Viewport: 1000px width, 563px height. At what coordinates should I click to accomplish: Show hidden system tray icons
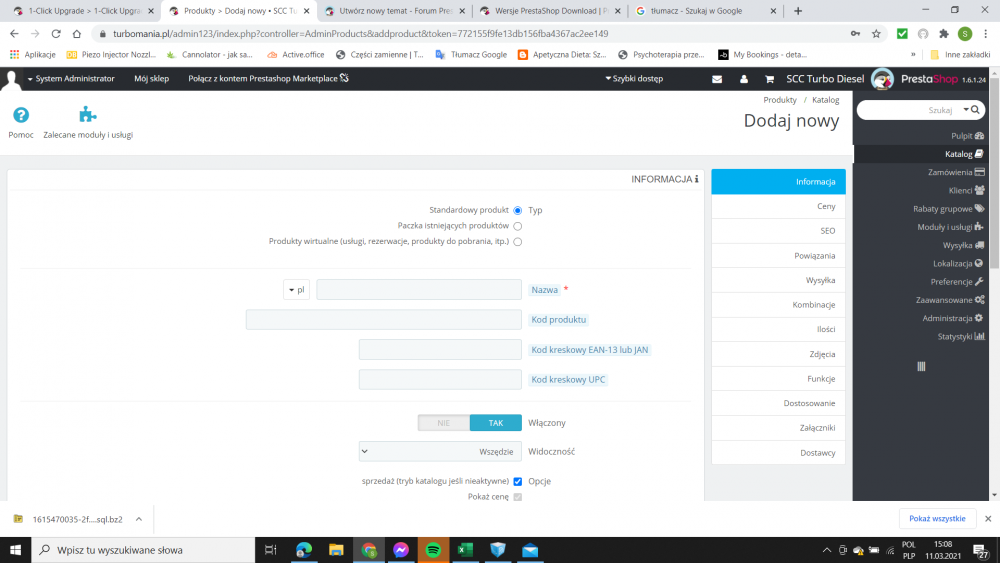827,550
